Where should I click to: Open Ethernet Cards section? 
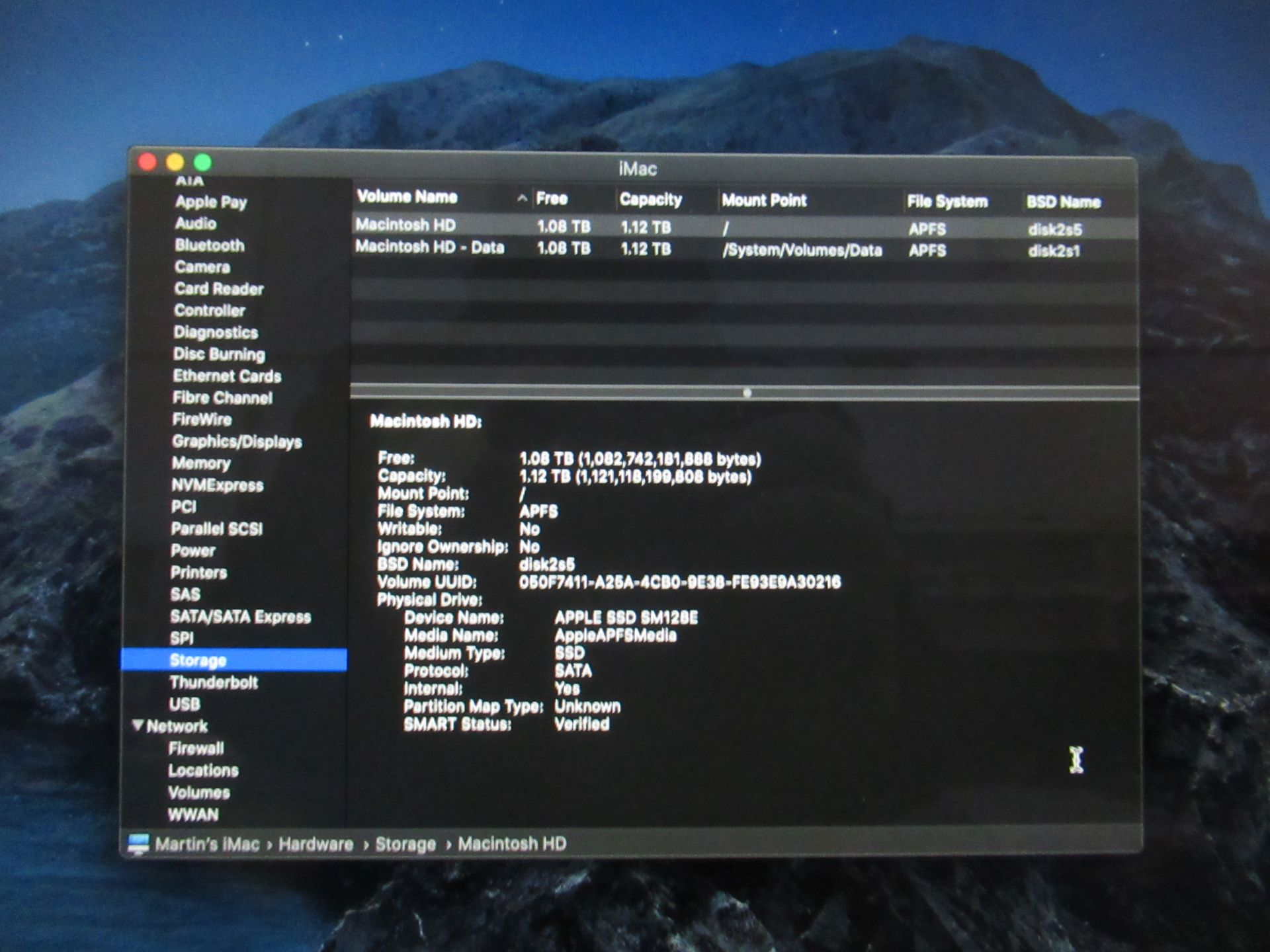(227, 376)
